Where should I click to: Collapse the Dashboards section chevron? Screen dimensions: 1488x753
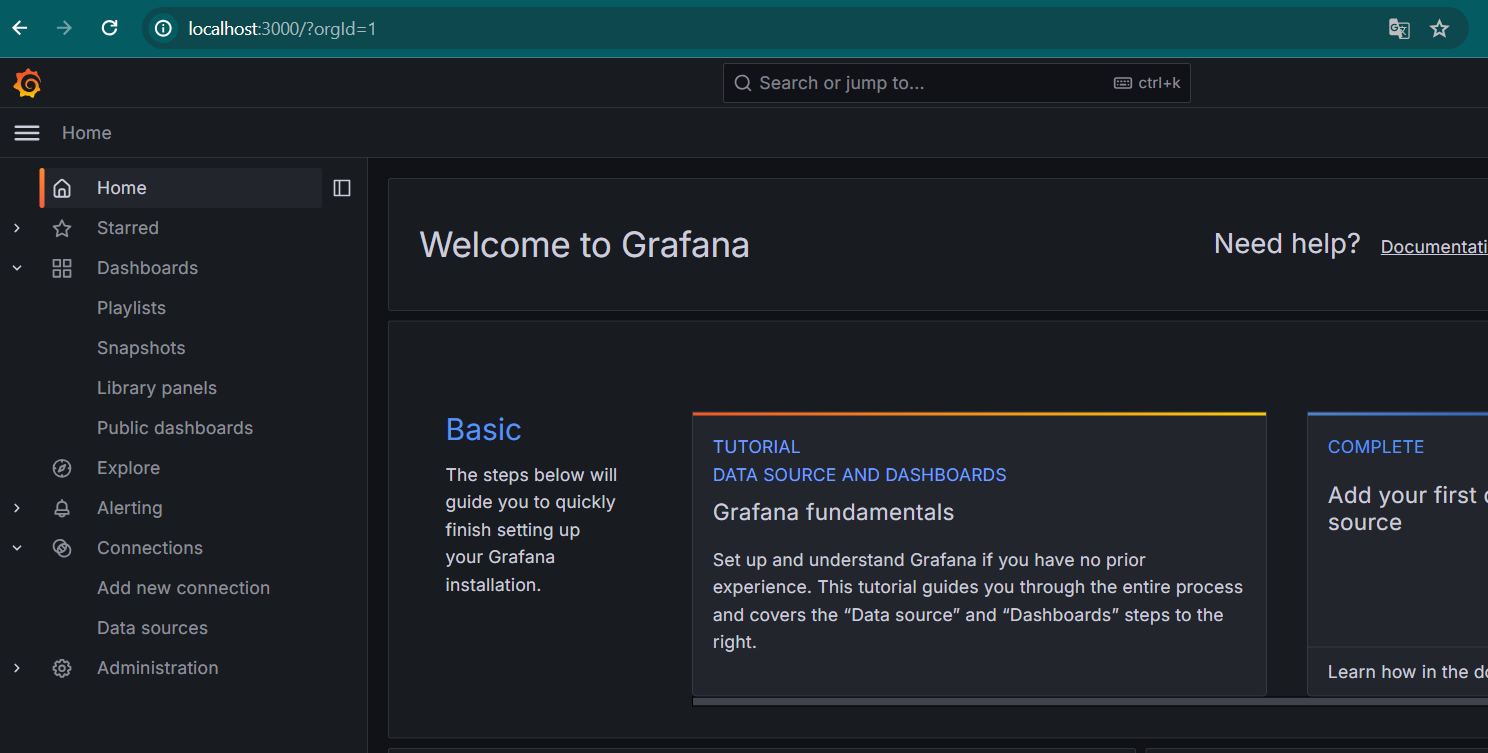(17, 268)
